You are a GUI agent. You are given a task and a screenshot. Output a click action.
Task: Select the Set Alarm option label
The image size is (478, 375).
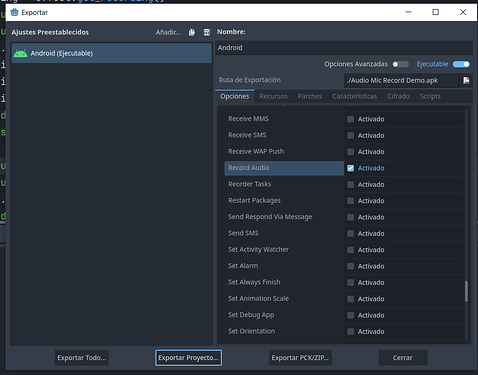(x=243, y=266)
